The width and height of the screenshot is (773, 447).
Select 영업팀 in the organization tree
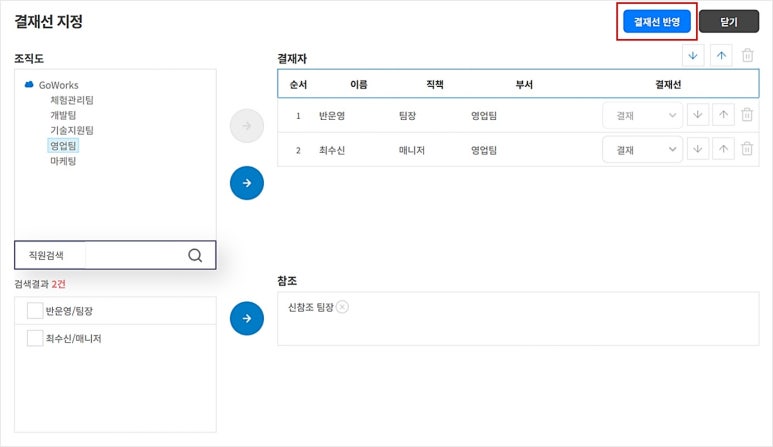click(64, 145)
